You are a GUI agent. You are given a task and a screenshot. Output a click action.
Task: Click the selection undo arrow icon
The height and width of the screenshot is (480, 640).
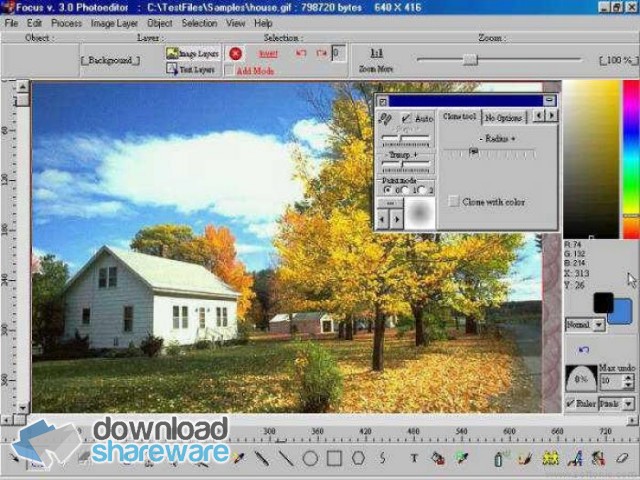click(x=301, y=53)
